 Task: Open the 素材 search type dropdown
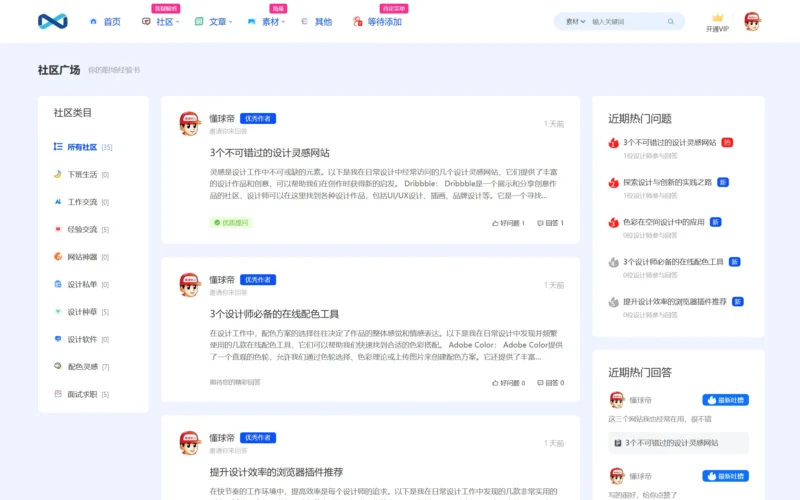point(576,21)
